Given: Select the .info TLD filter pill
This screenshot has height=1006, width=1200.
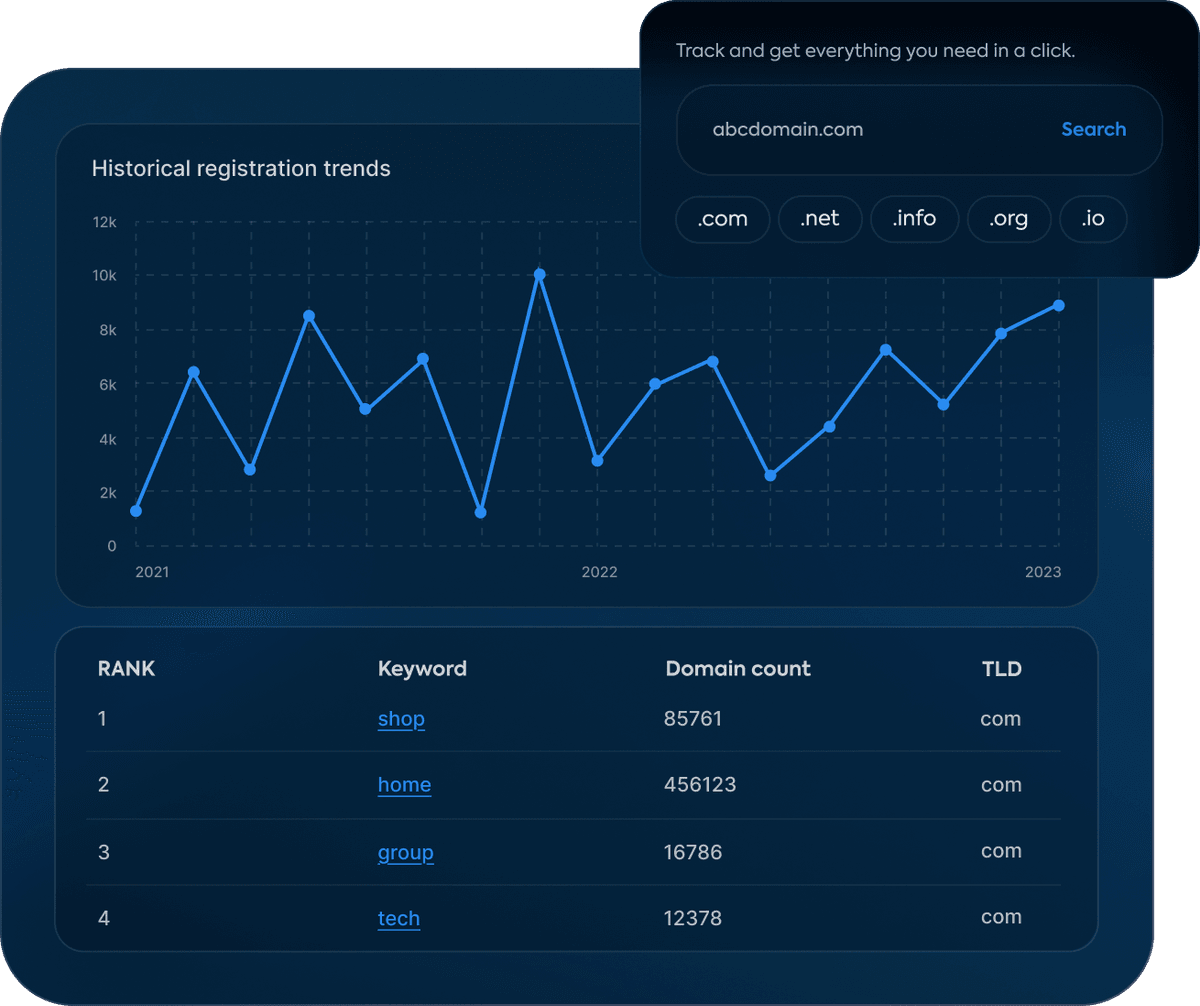Looking at the screenshot, I should pyautogui.click(x=914, y=219).
